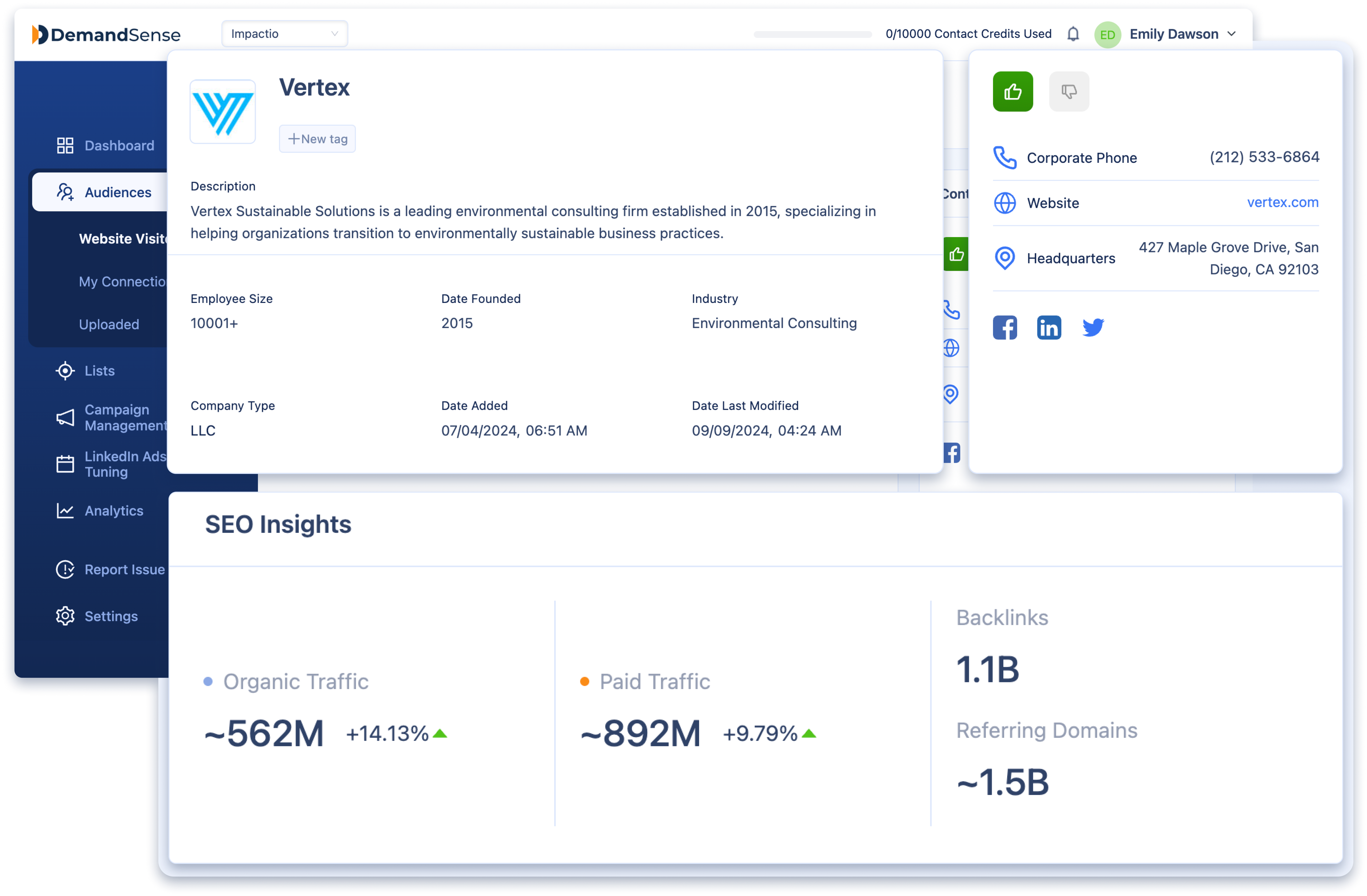Open the notifications bell

click(1073, 34)
